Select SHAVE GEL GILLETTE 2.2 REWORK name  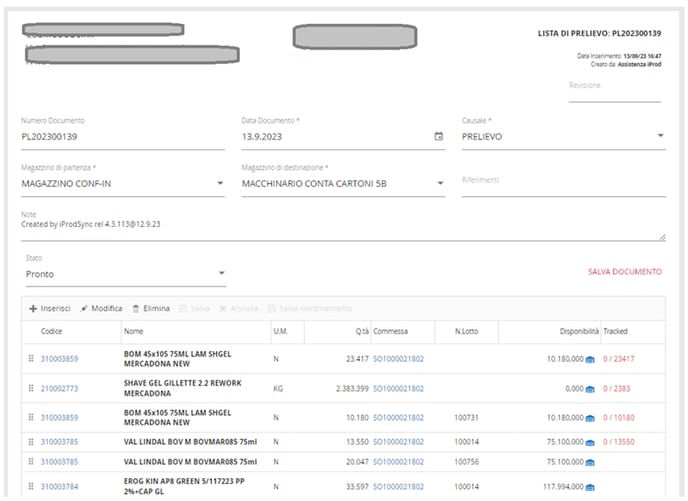click(x=183, y=388)
